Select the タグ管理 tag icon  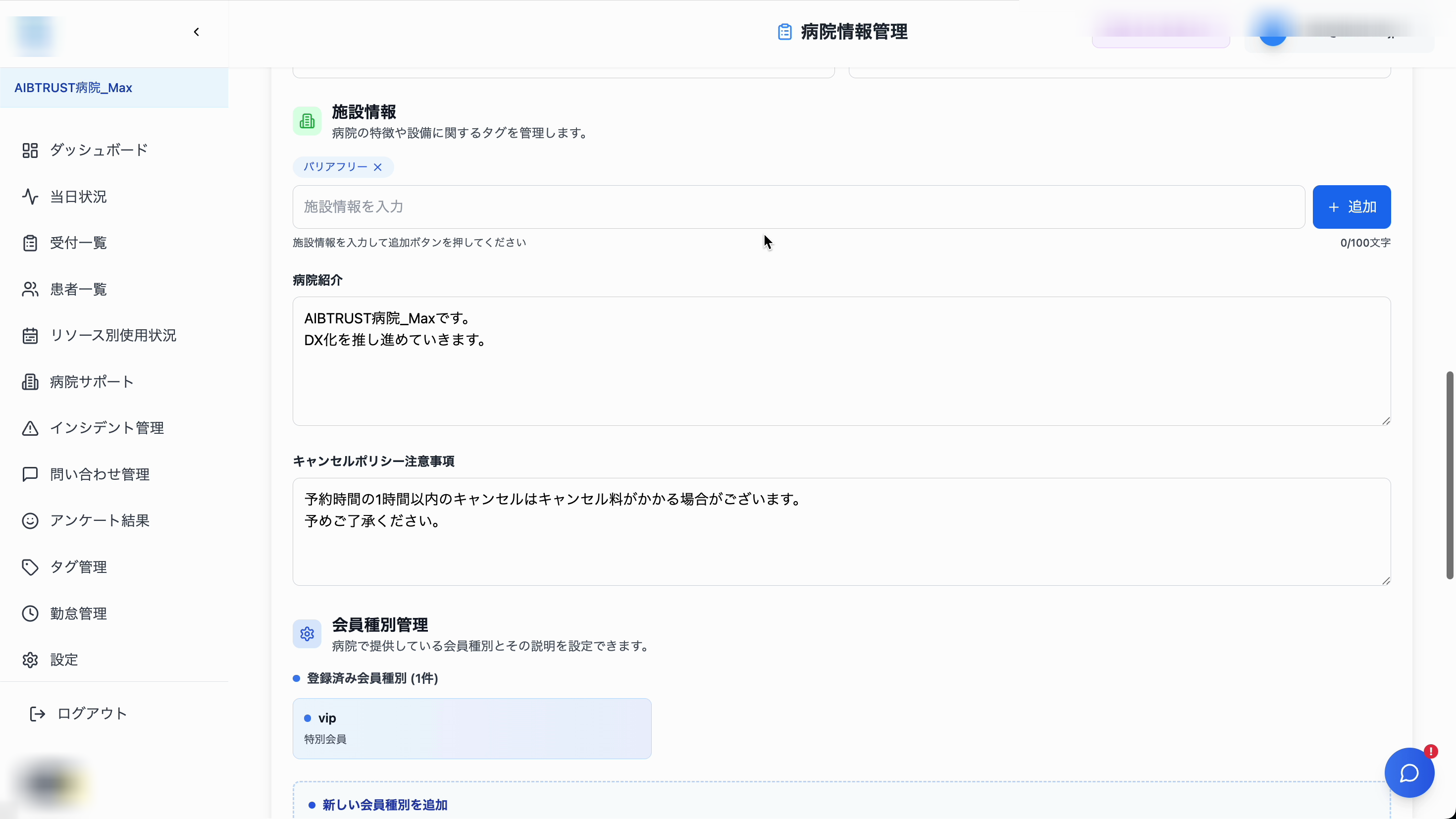click(30, 567)
